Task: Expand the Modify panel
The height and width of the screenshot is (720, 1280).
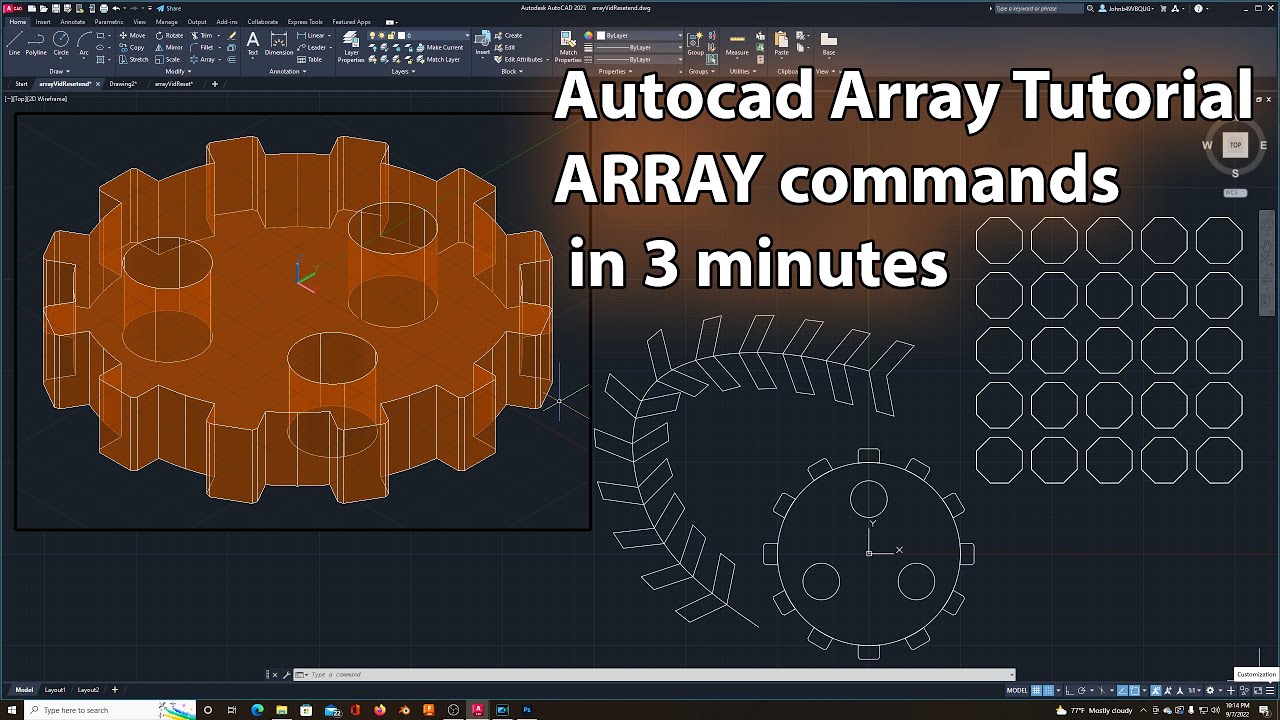Action: click(178, 71)
